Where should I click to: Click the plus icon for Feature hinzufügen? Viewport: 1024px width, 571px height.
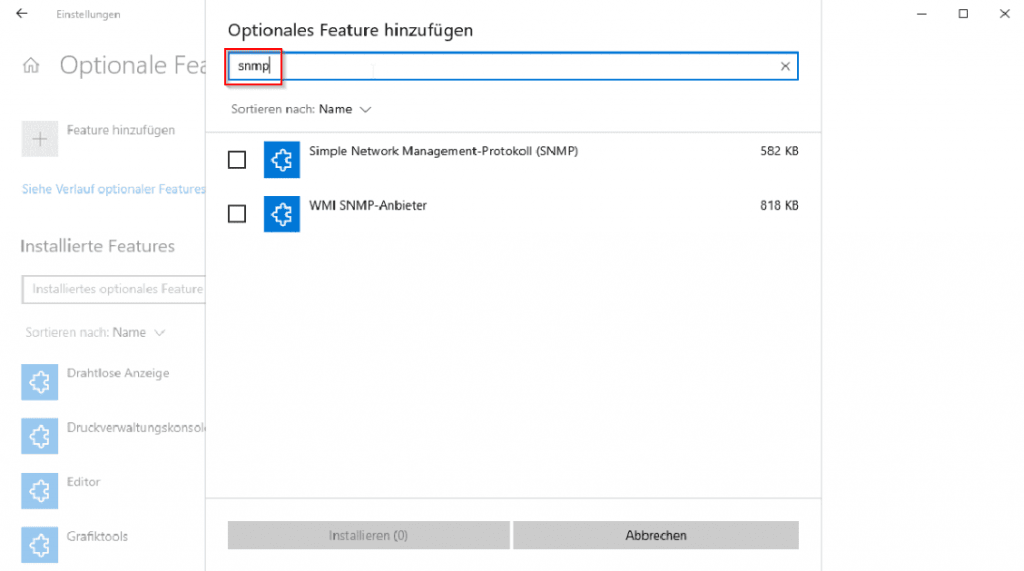[40, 139]
